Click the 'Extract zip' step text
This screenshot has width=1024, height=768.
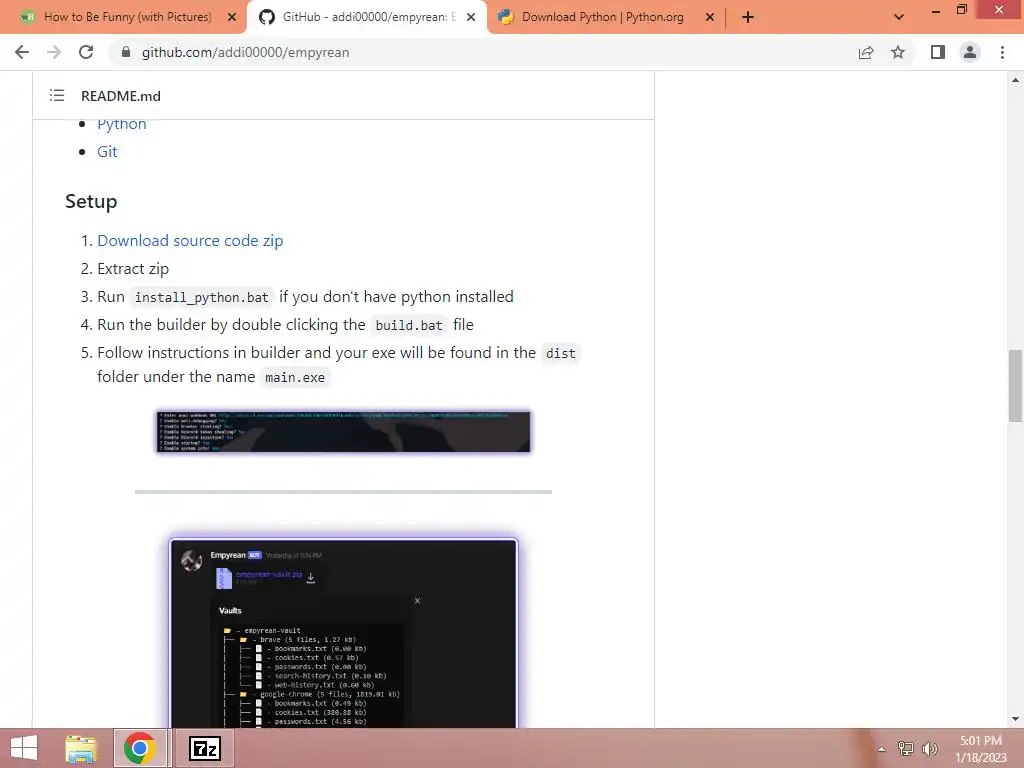133,269
